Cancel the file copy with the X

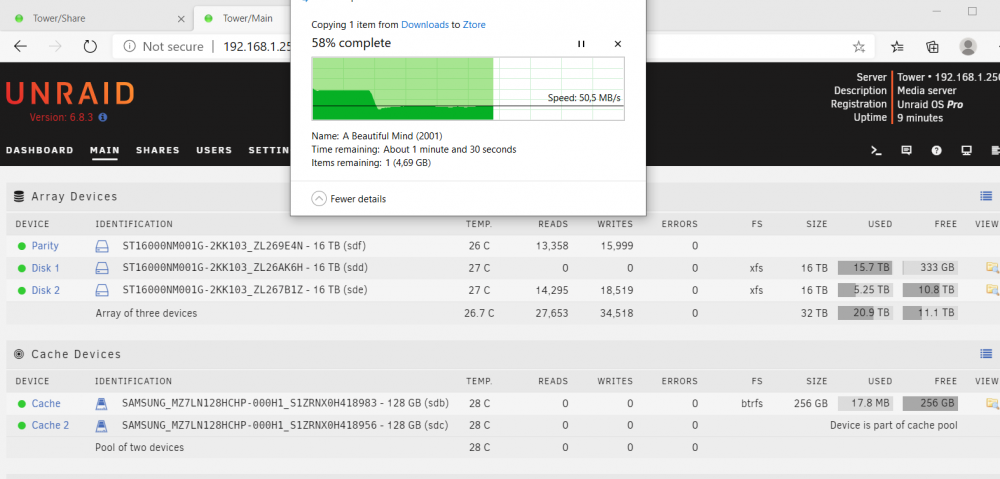point(617,44)
